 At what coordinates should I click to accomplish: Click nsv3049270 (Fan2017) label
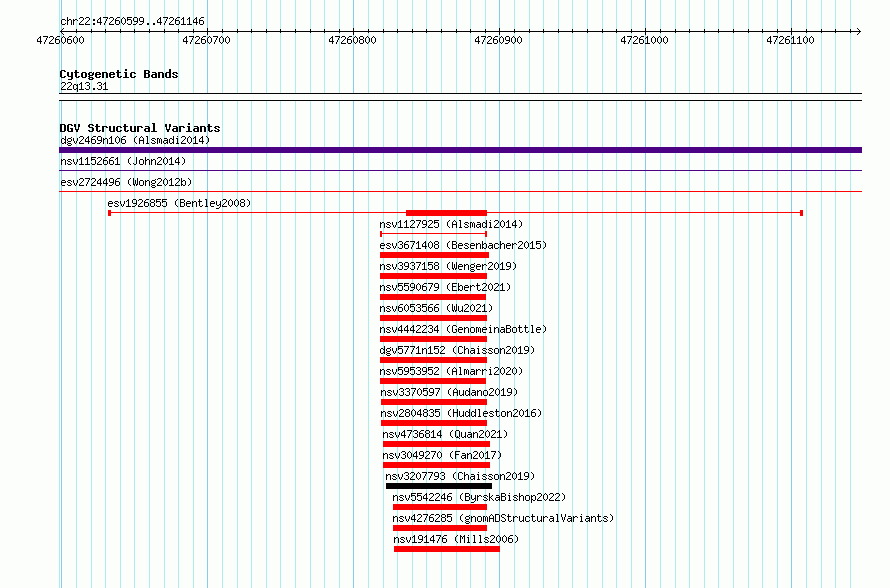pos(442,455)
